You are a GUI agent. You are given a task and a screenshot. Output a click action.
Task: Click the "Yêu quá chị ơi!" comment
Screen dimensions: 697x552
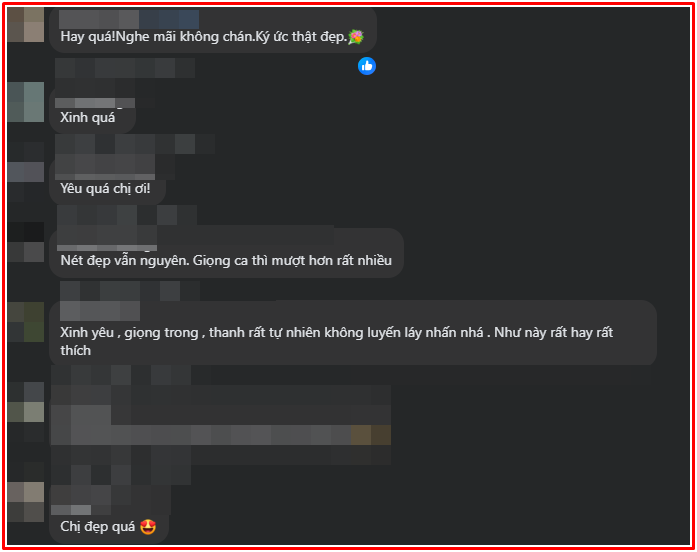107,181
